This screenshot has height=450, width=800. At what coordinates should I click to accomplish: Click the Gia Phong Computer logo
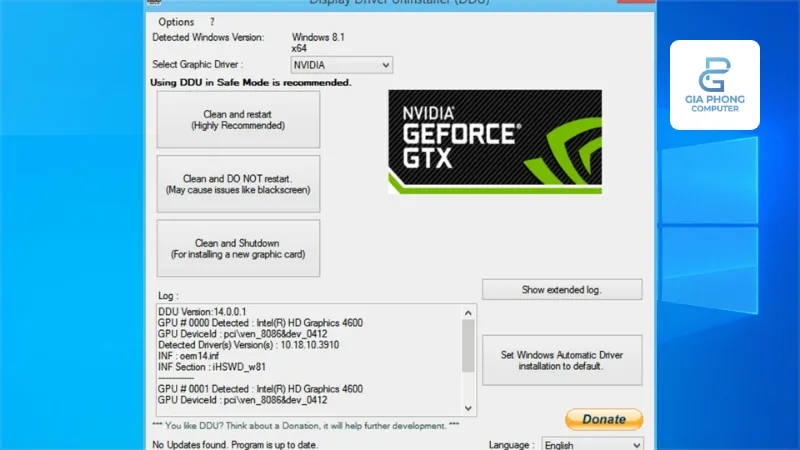(715, 85)
